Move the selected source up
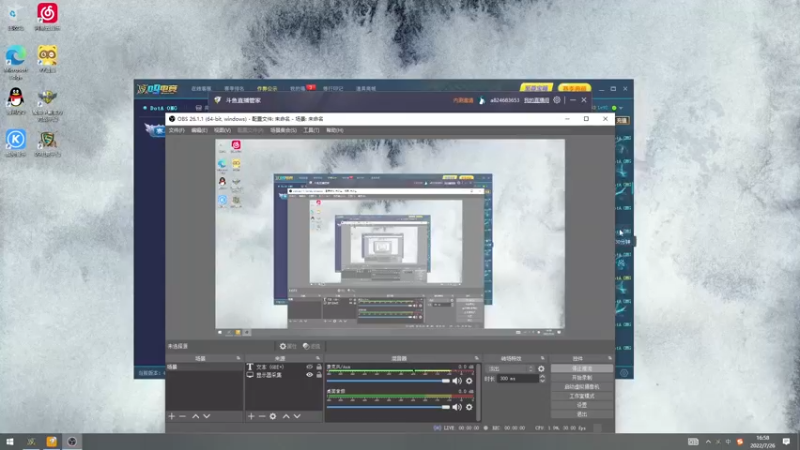Image resolution: width=800 pixels, height=450 pixels. pyautogui.click(x=286, y=416)
